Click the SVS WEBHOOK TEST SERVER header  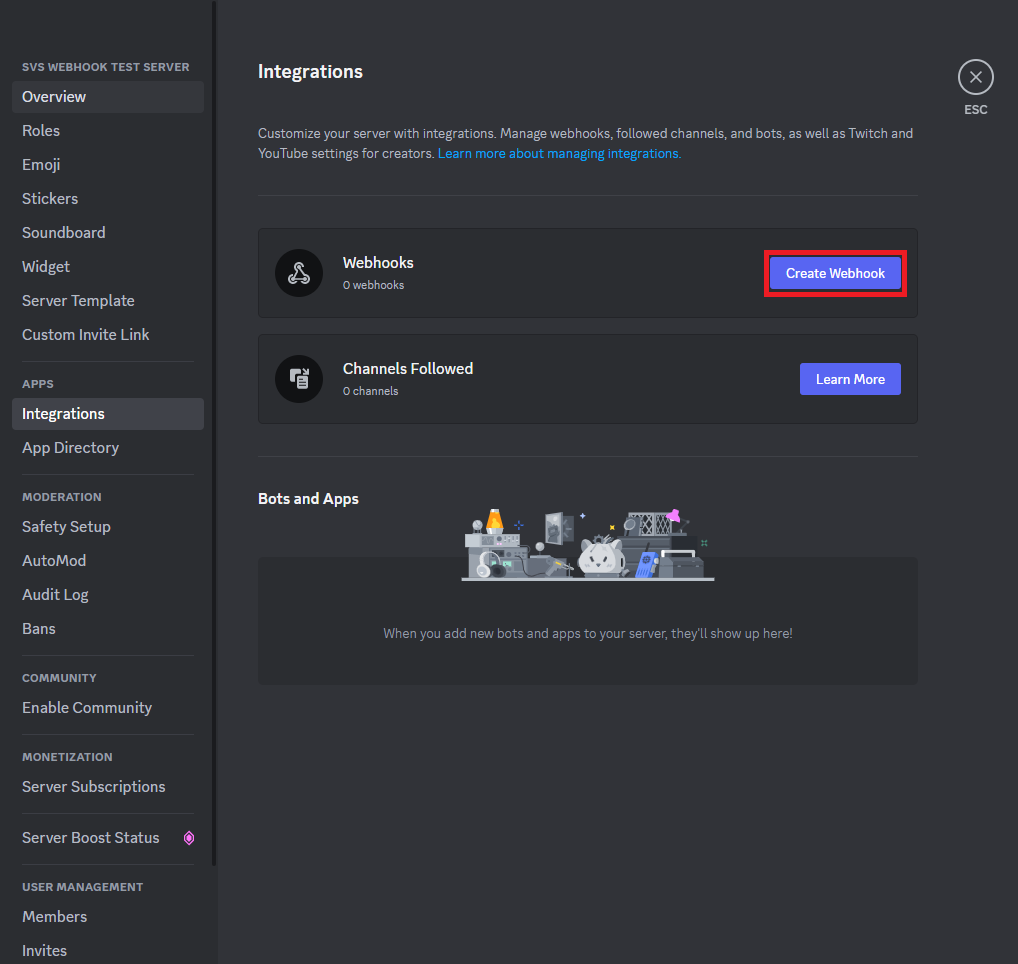[106, 68]
